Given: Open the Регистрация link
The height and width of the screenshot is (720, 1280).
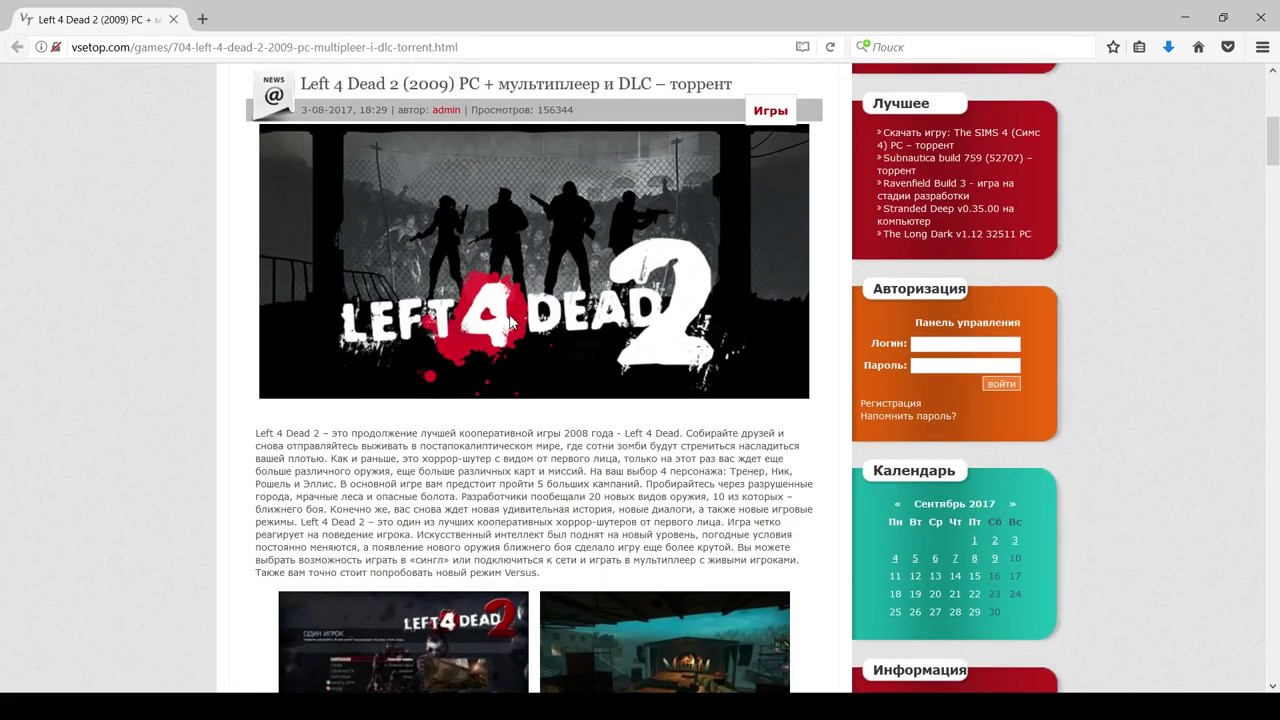Looking at the screenshot, I should [x=891, y=403].
